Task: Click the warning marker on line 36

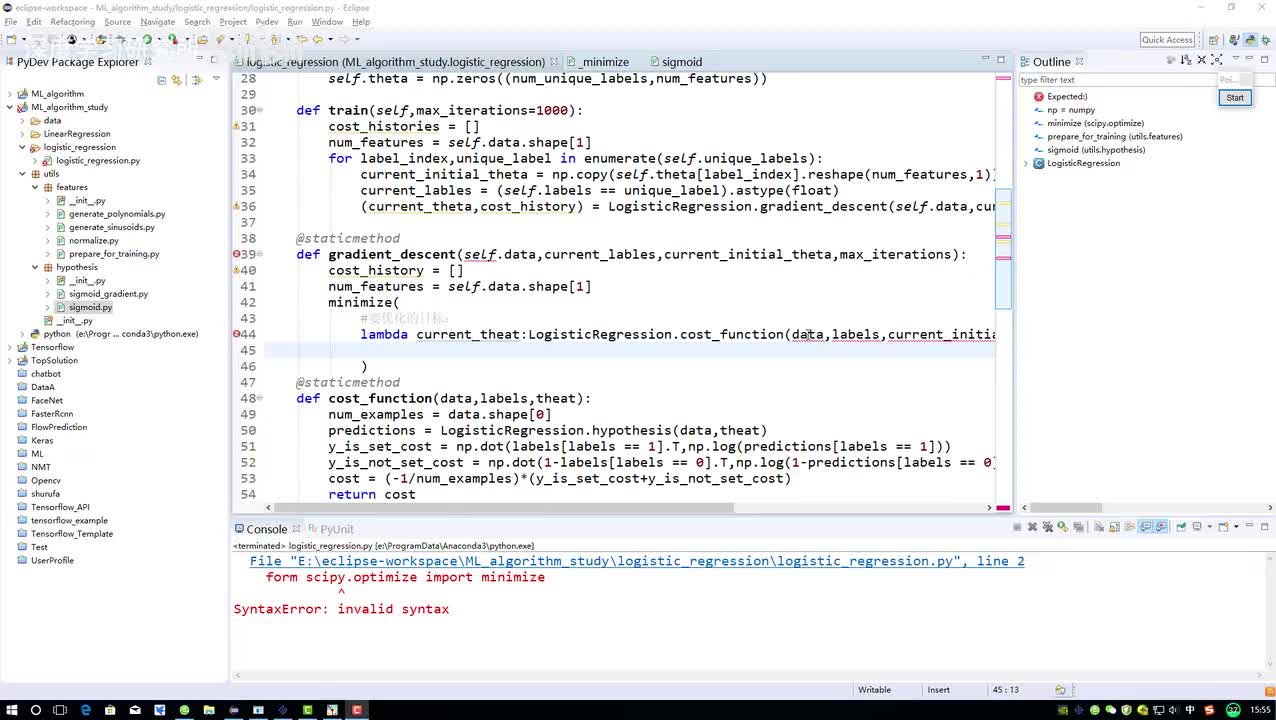Action: (x=236, y=206)
